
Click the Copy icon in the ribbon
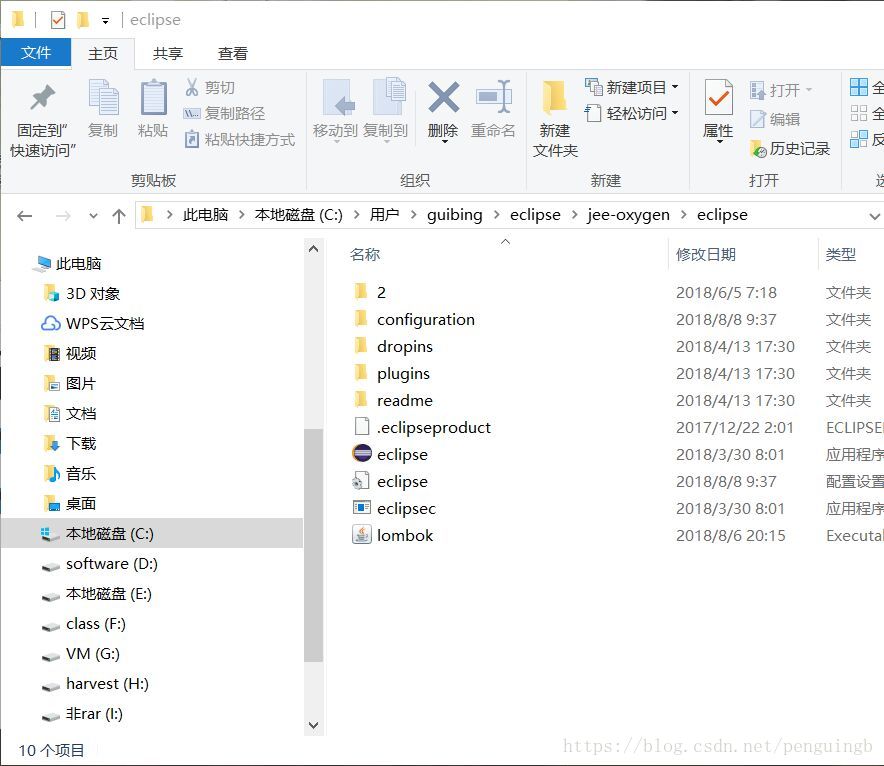103,97
